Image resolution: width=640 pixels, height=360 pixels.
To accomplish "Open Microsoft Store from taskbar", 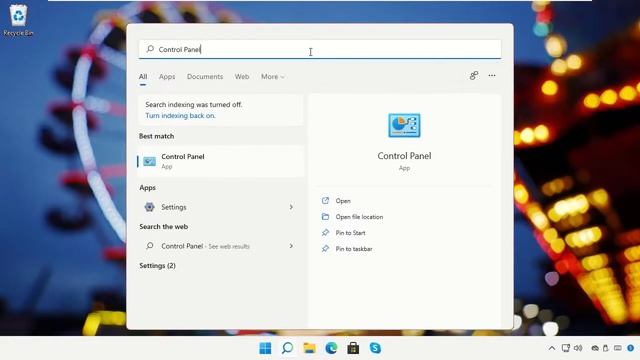I will tap(353, 348).
